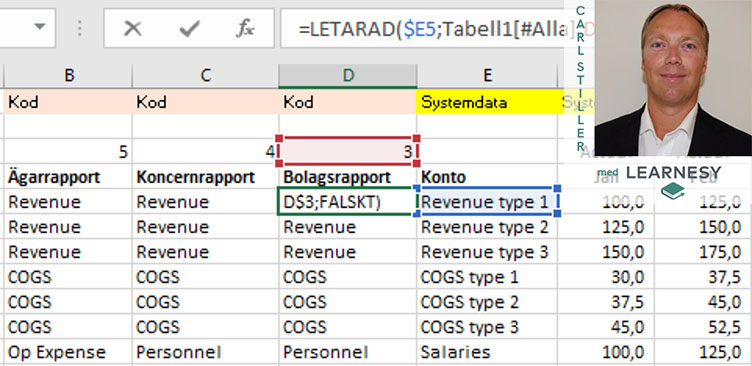Click the 30,0 value in COGS type 1 row

(x=606, y=277)
